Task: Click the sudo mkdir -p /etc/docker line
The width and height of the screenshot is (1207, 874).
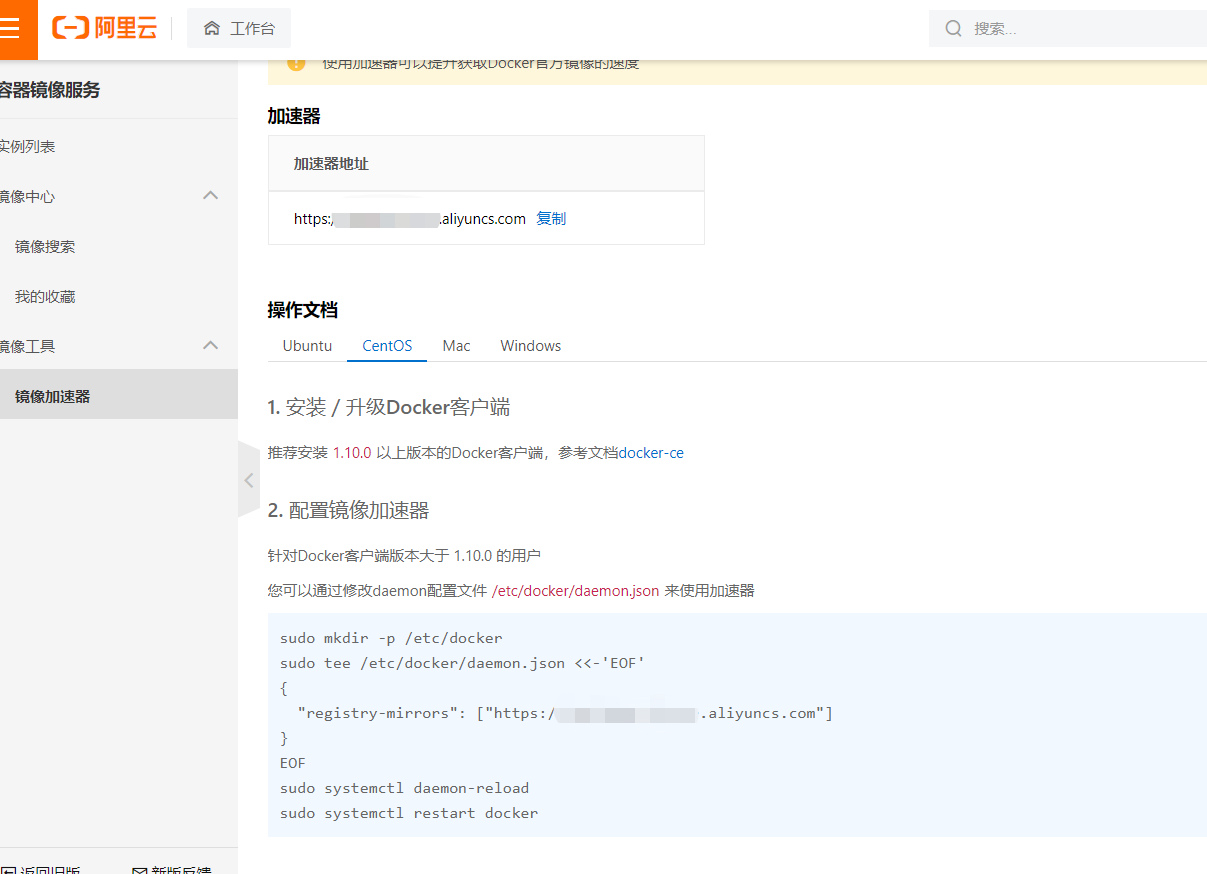Action: [391, 638]
